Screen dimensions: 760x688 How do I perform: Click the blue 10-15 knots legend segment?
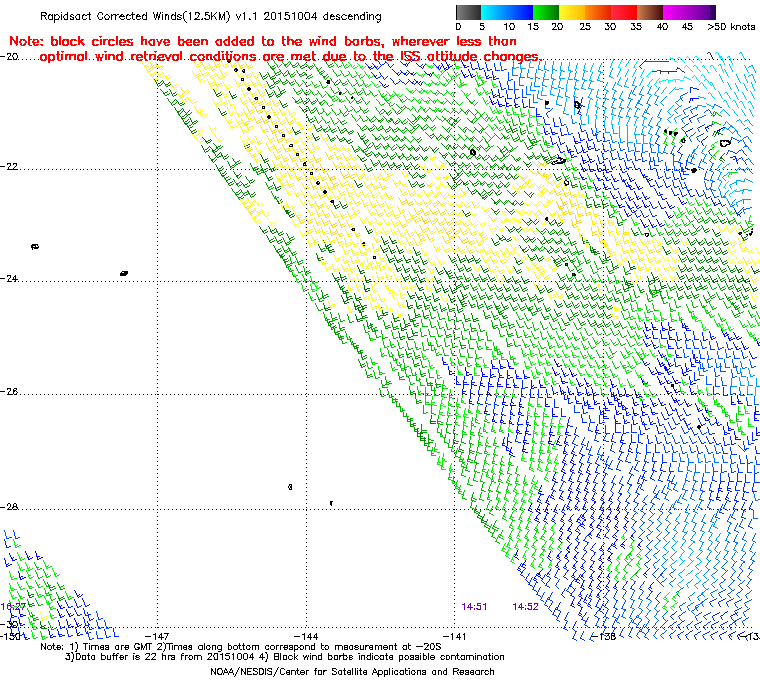(x=520, y=12)
